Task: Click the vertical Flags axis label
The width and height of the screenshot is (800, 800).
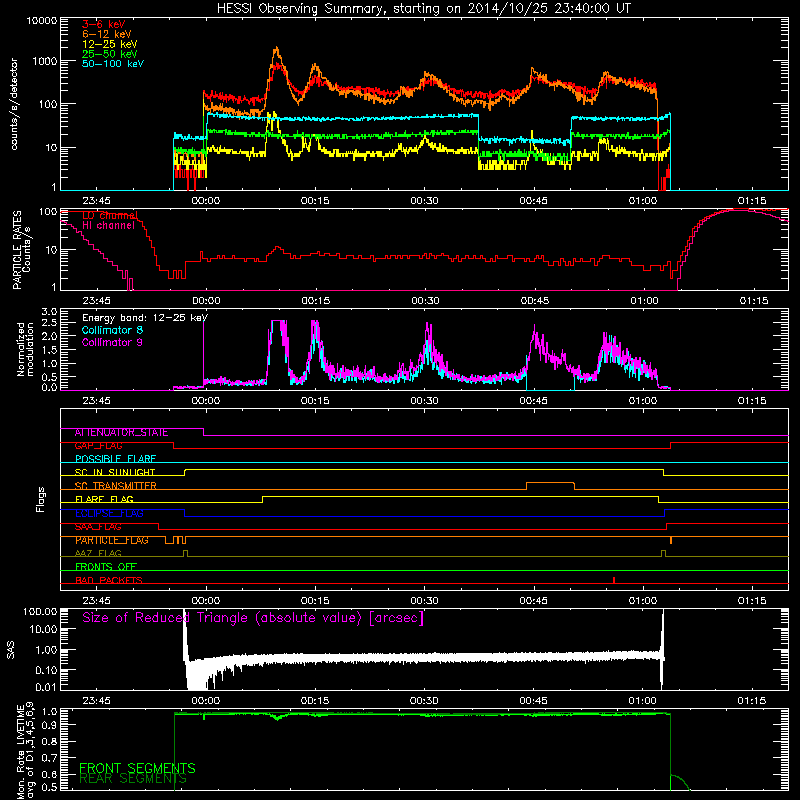Action: click(41, 499)
